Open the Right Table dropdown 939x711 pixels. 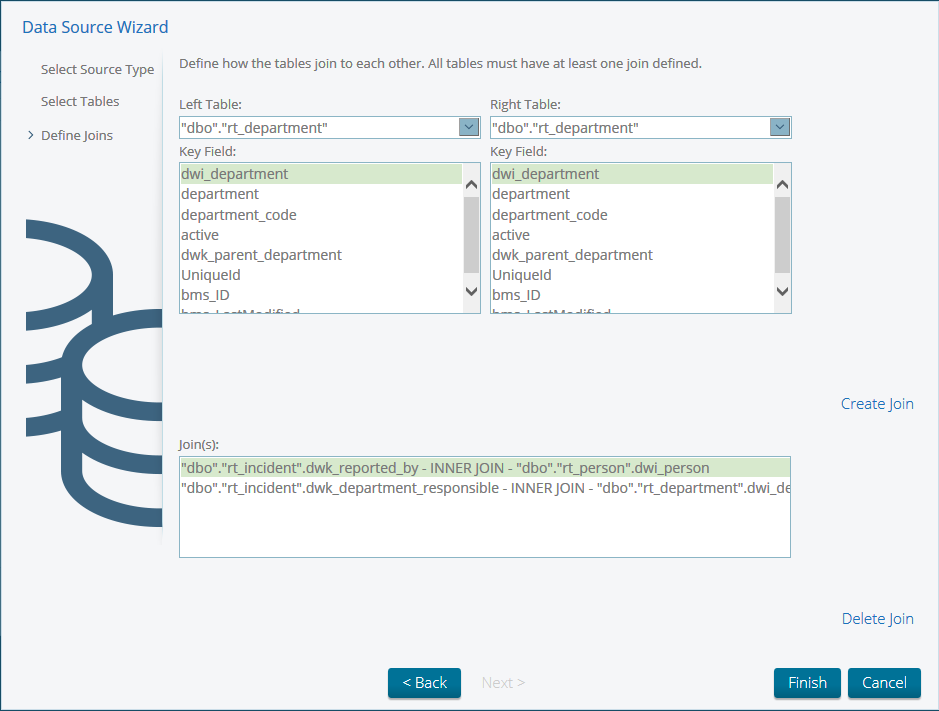pyautogui.click(x=779, y=127)
